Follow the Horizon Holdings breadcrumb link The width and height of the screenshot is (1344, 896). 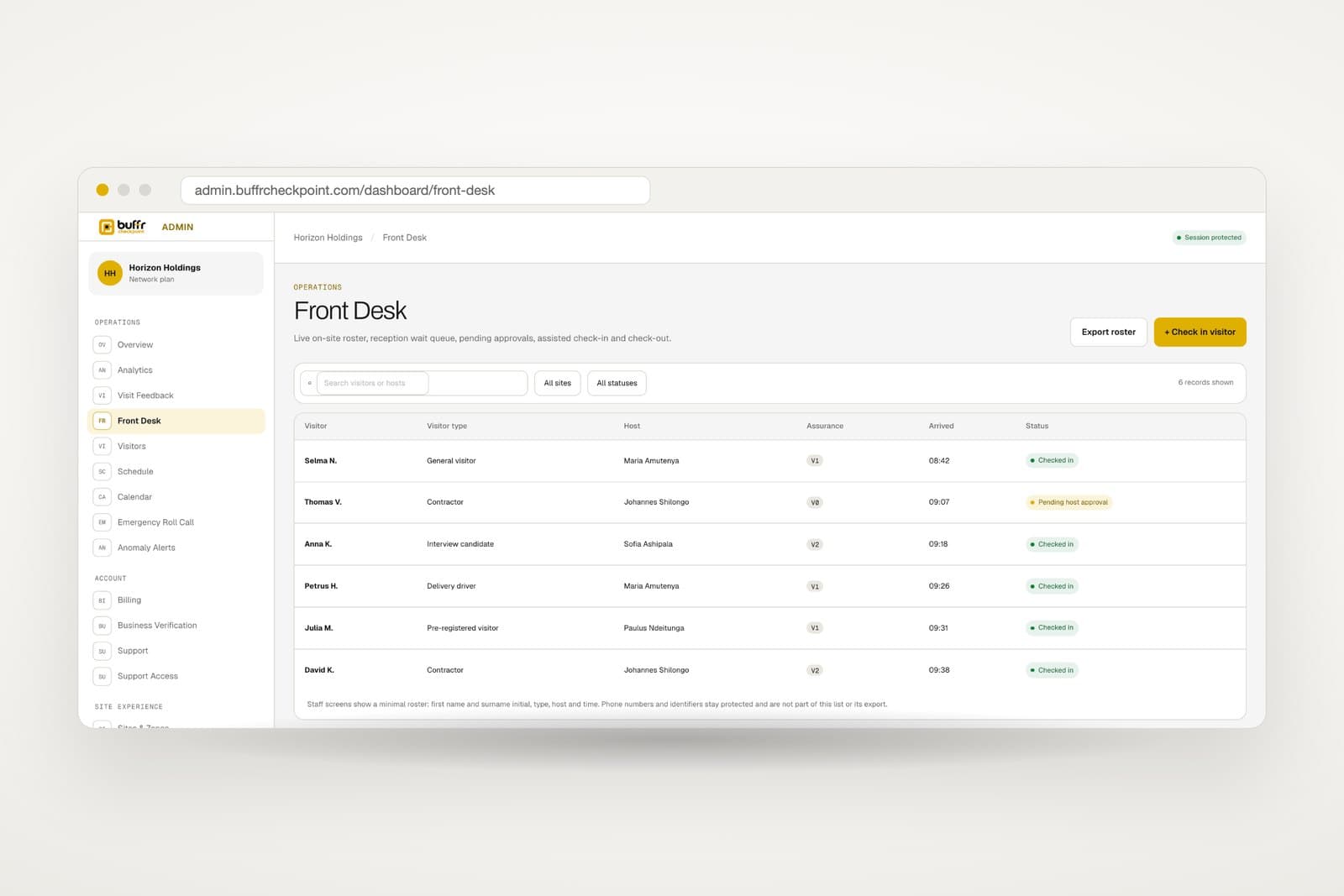pos(328,238)
